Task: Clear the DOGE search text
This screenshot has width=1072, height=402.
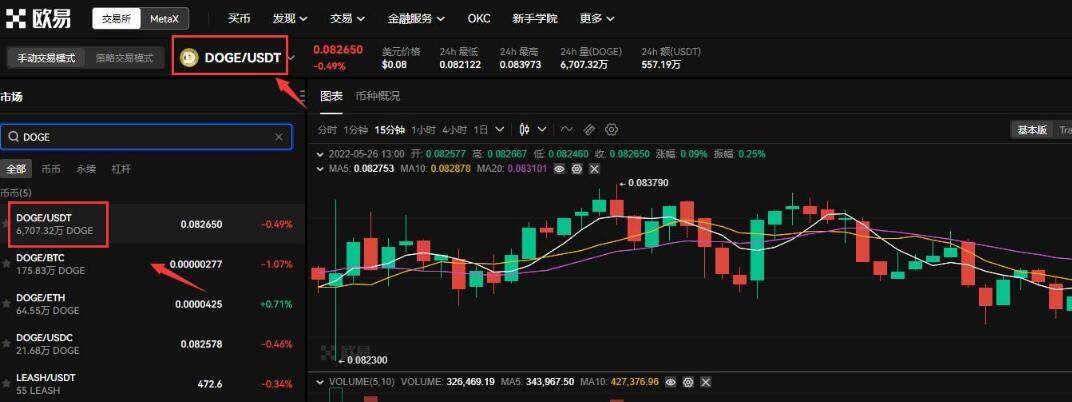Action: pyautogui.click(x=279, y=137)
